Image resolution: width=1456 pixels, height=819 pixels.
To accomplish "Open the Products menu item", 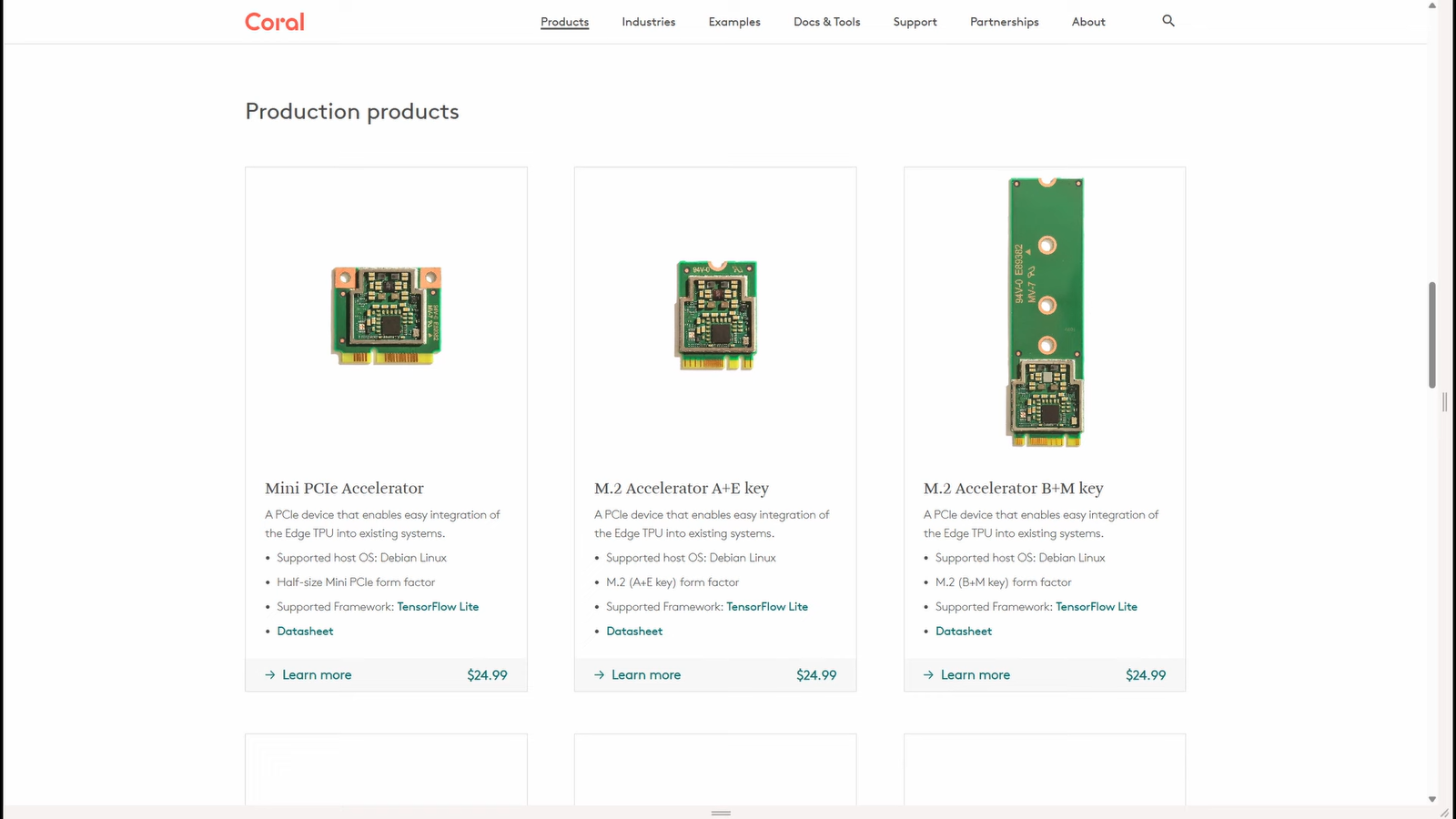I will tap(564, 22).
